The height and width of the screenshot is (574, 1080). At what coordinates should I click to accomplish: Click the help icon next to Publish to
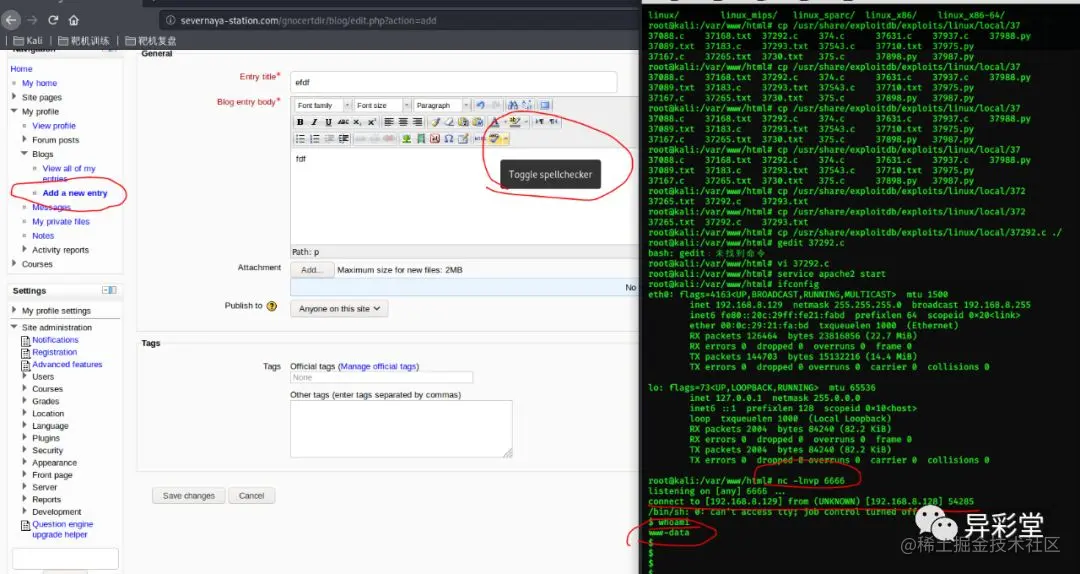271,306
